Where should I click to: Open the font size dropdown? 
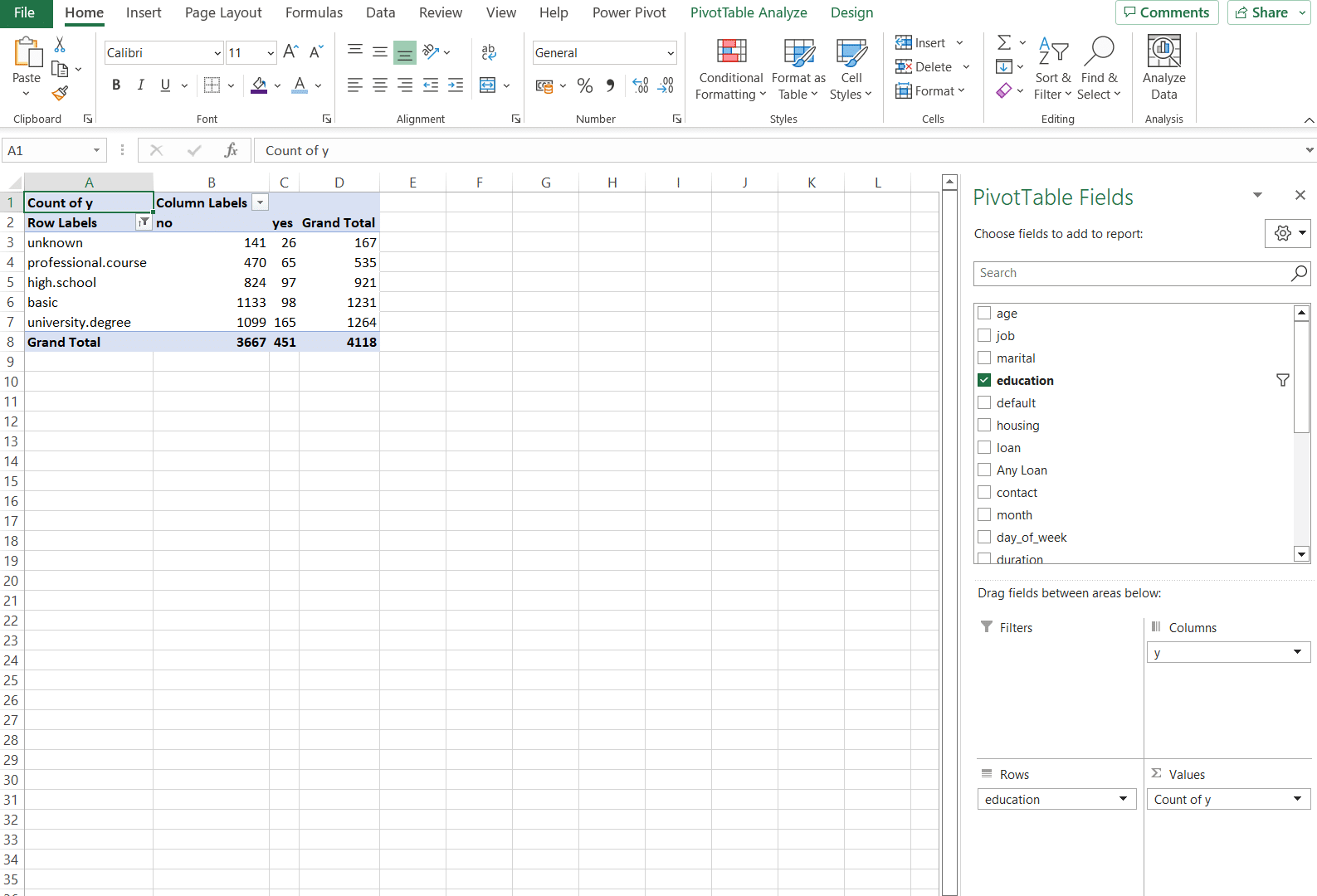point(271,53)
